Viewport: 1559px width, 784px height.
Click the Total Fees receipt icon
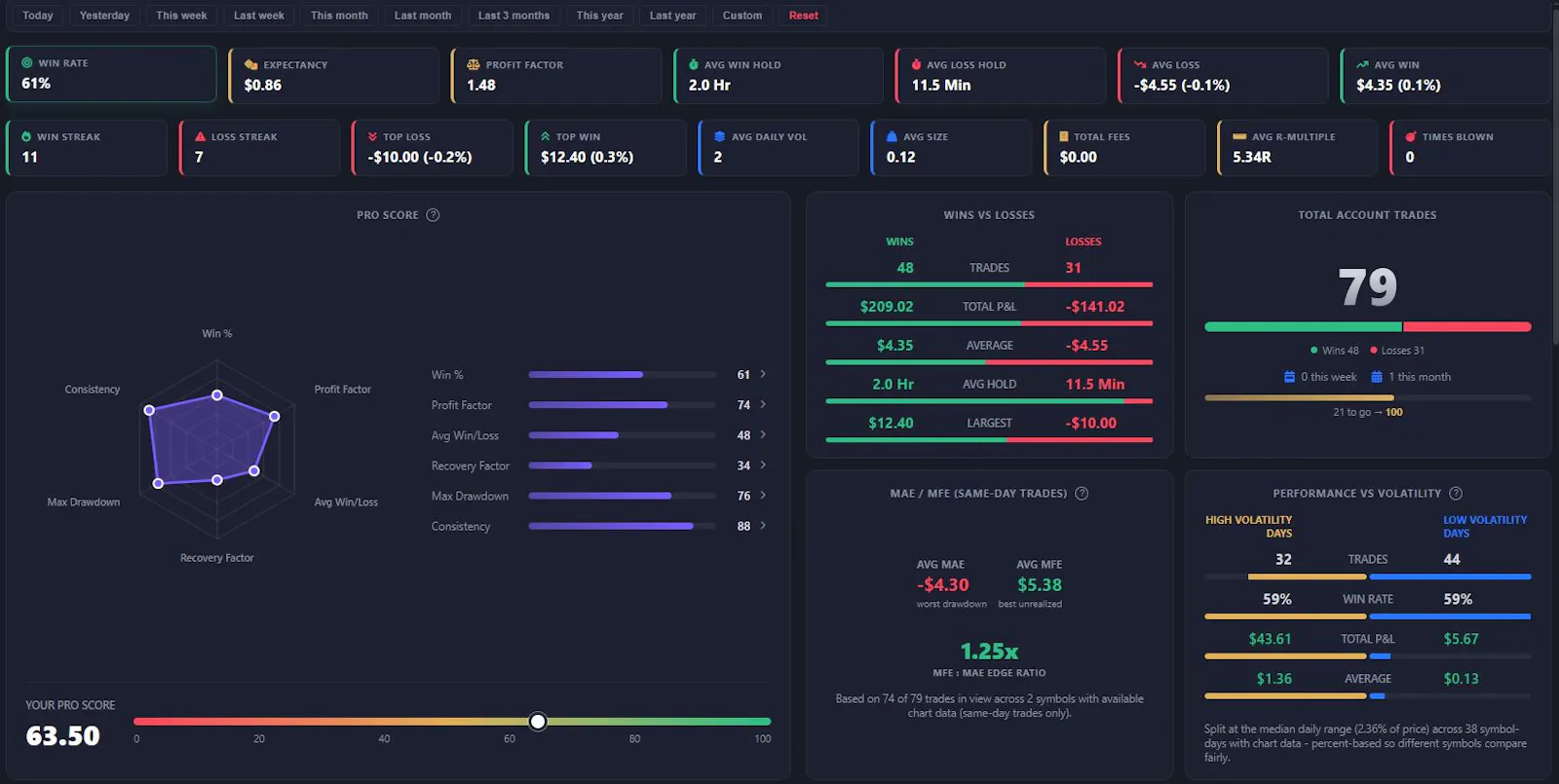tap(1064, 136)
